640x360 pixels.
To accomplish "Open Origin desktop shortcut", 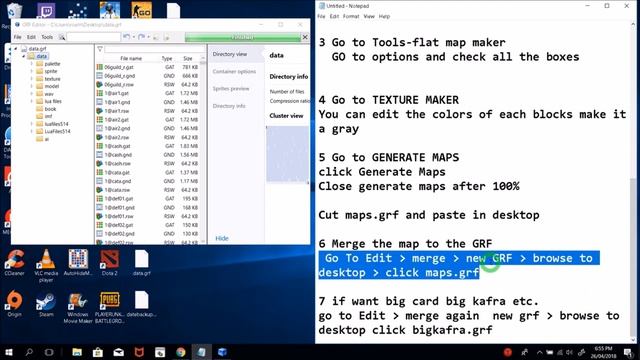I will pyautogui.click(x=14, y=304).
